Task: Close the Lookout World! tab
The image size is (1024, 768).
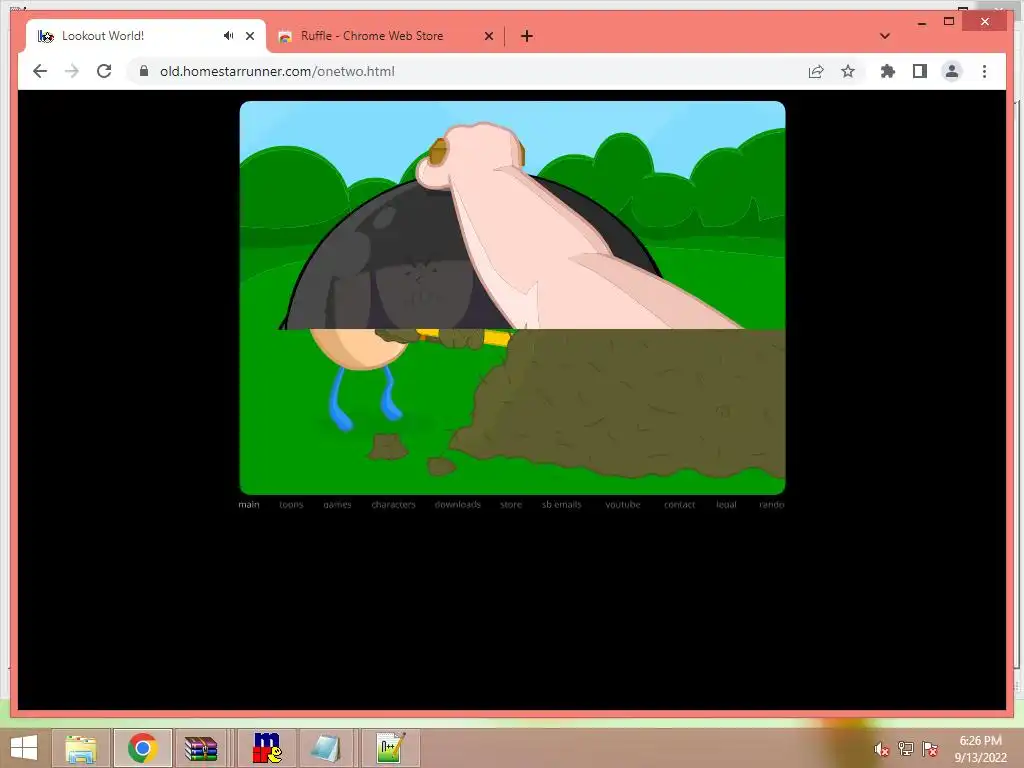Action: [249, 36]
